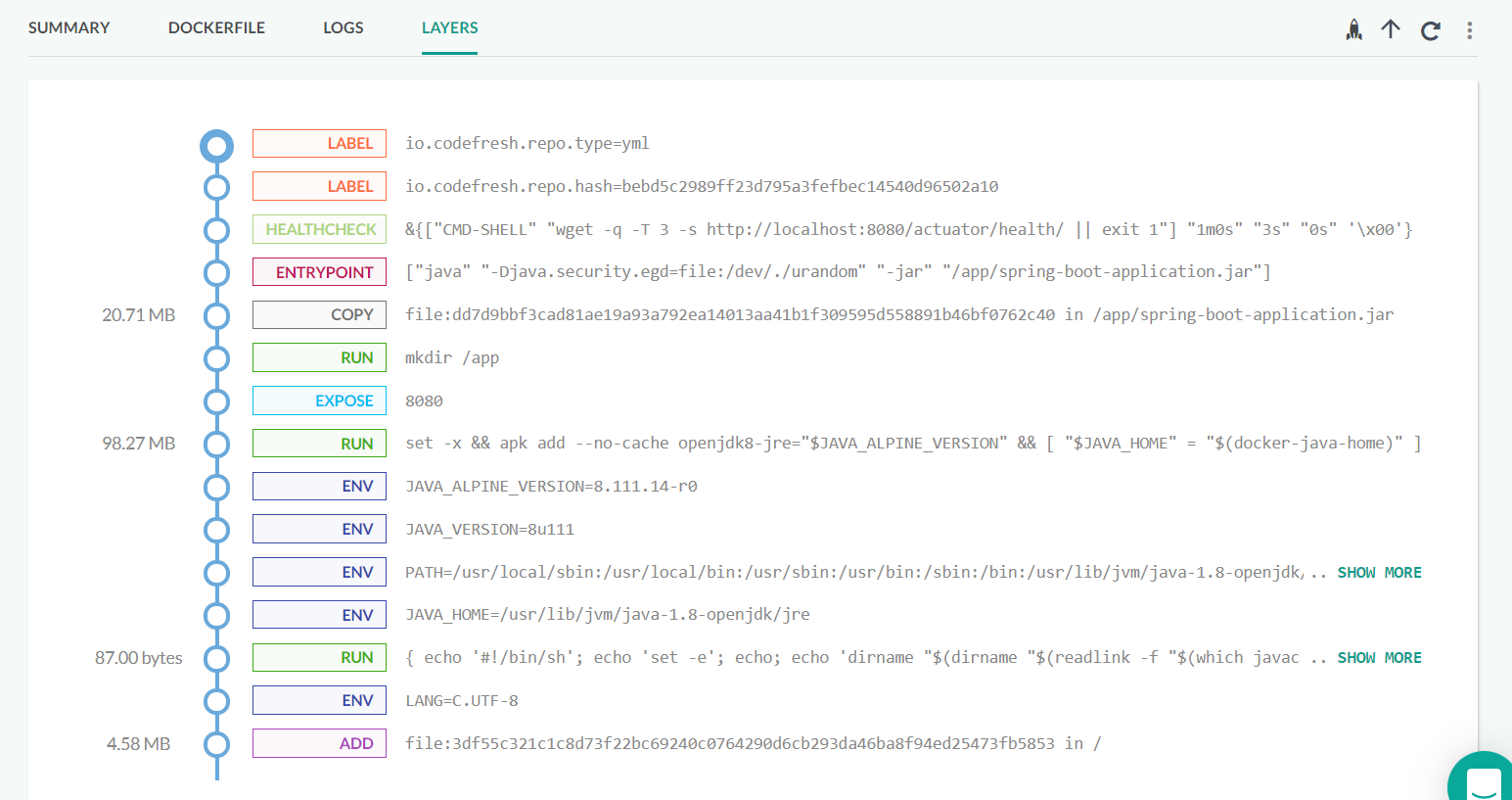The height and width of the screenshot is (800, 1512).
Task: Select the timeline node for COPY layer
Action: 216,315
